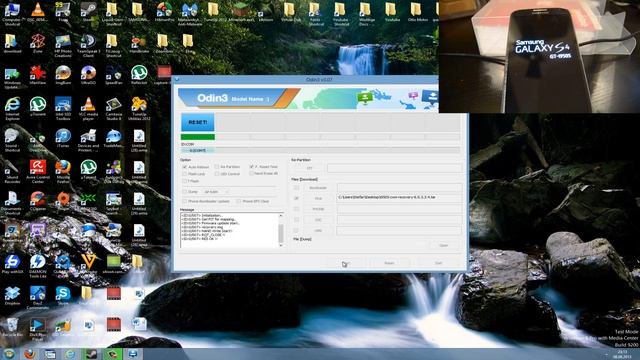Click green progress bar under RESET!
The image size is (640, 360).
tap(198, 137)
